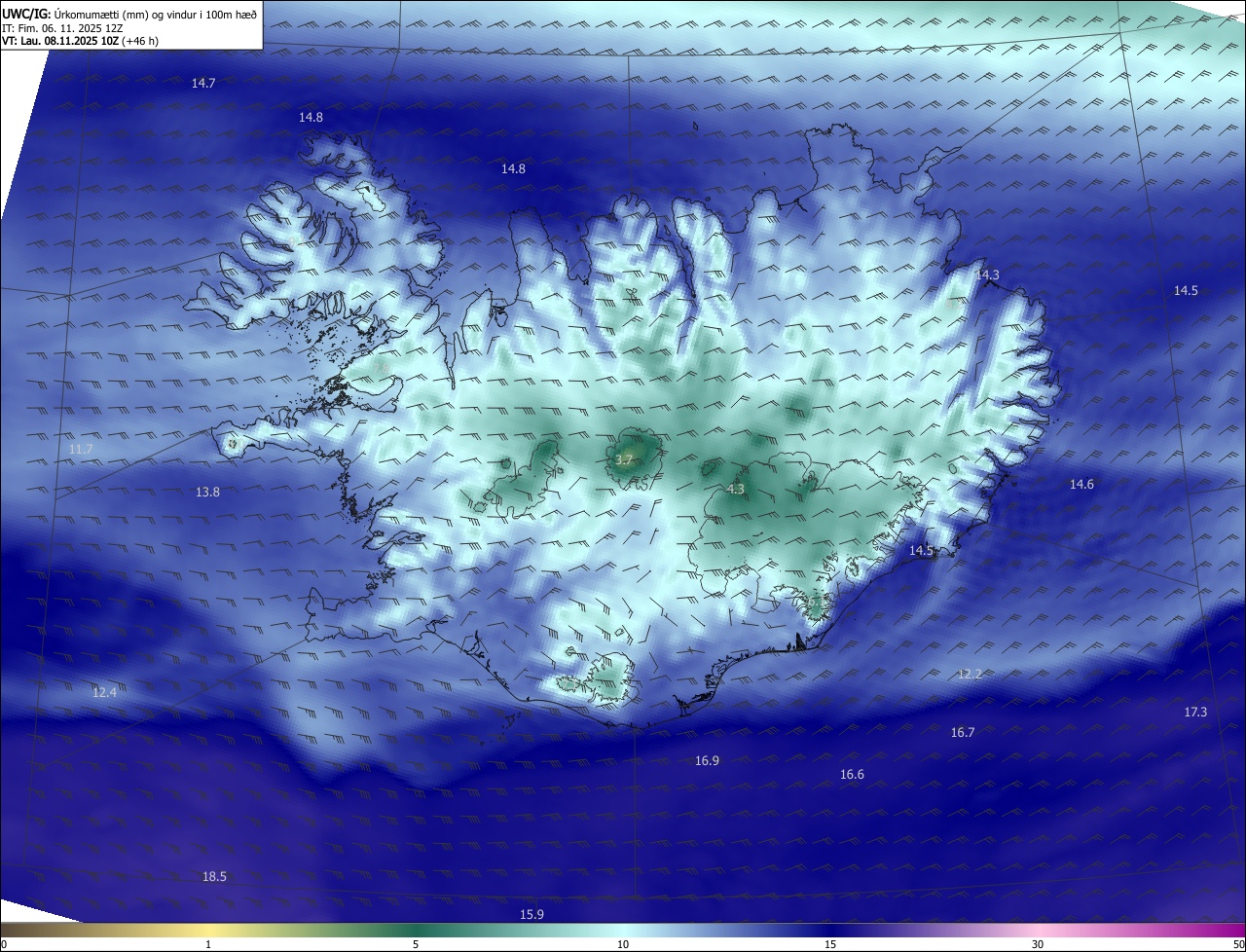Screen dimensions: 1246x952
Task: Click the 16.6 value label
Action: point(852,775)
